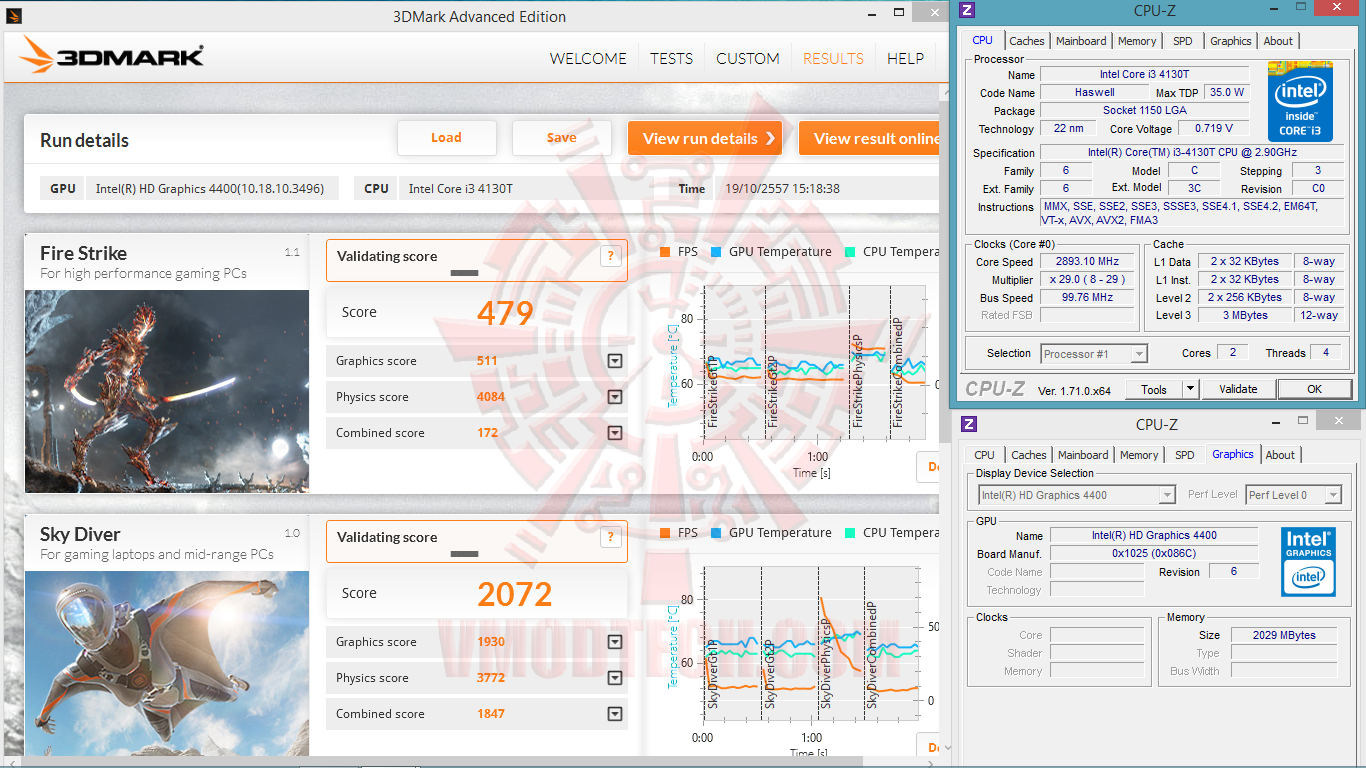Switch to Caches tab in the Processor CPU-Z window

tap(1027, 41)
